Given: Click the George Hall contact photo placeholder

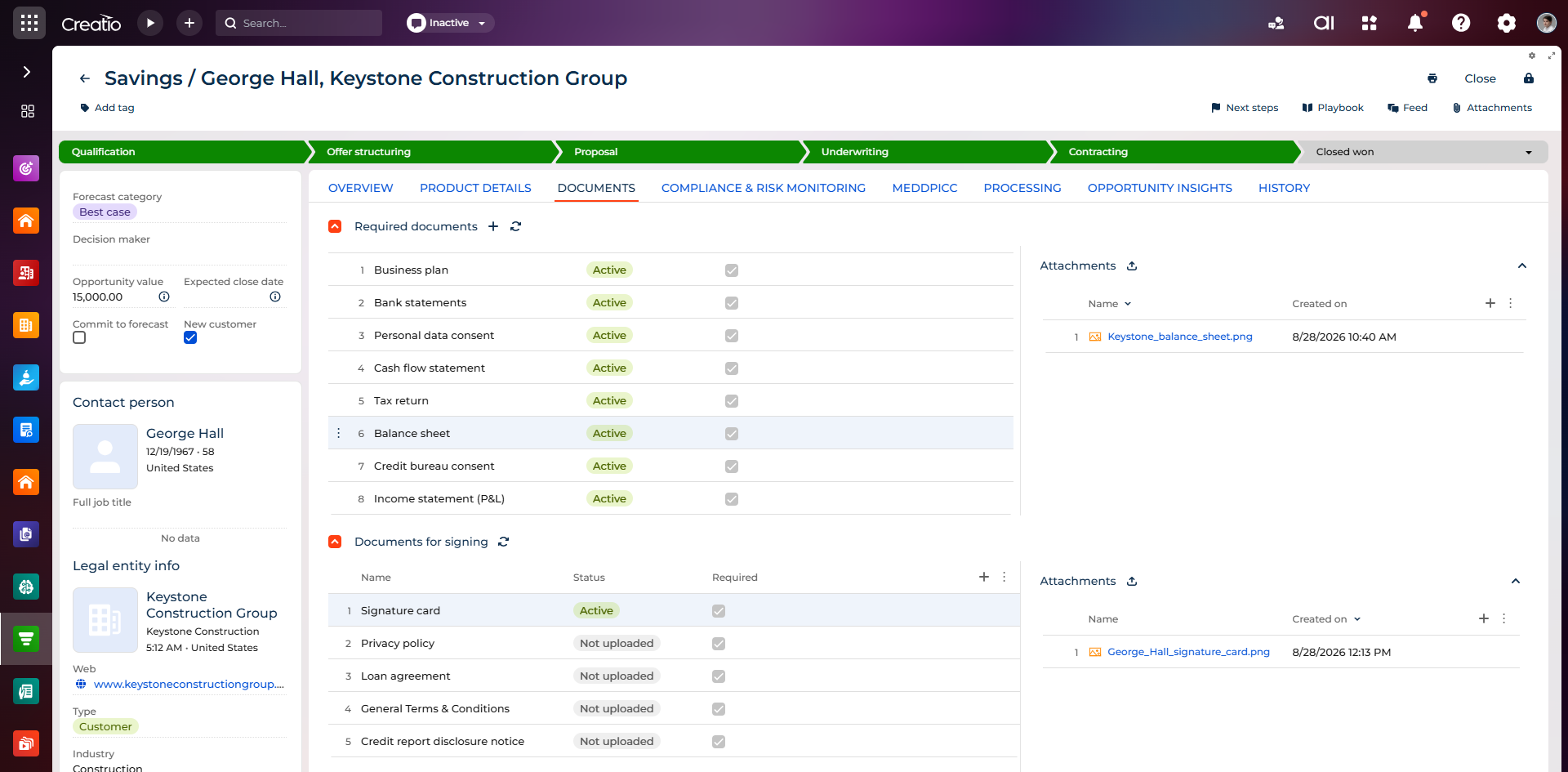Looking at the screenshot, I should [x=105, y=457].
